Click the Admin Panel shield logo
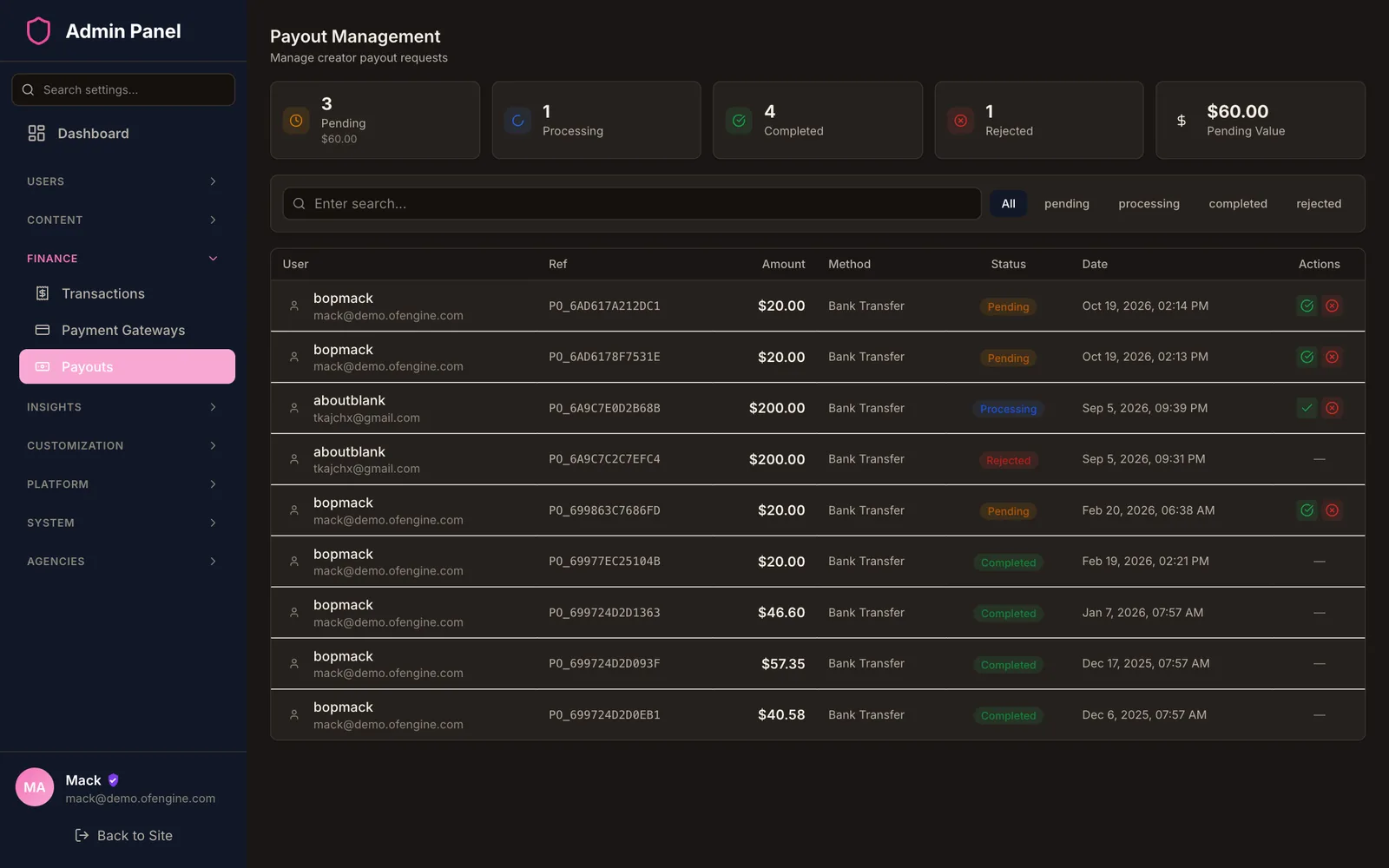Image resolution: width=1389 pixels, height=868 pixels. [38, 31]
